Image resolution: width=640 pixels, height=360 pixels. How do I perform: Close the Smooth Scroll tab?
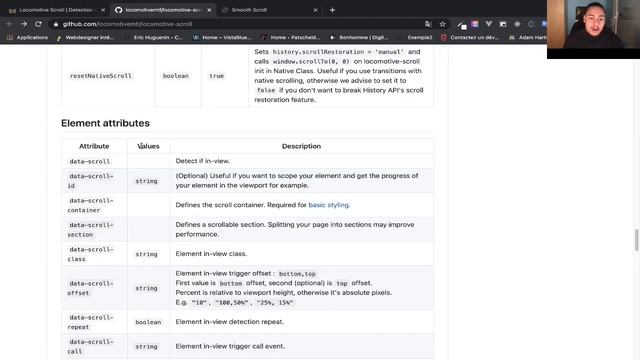click(x=315, y=10)
